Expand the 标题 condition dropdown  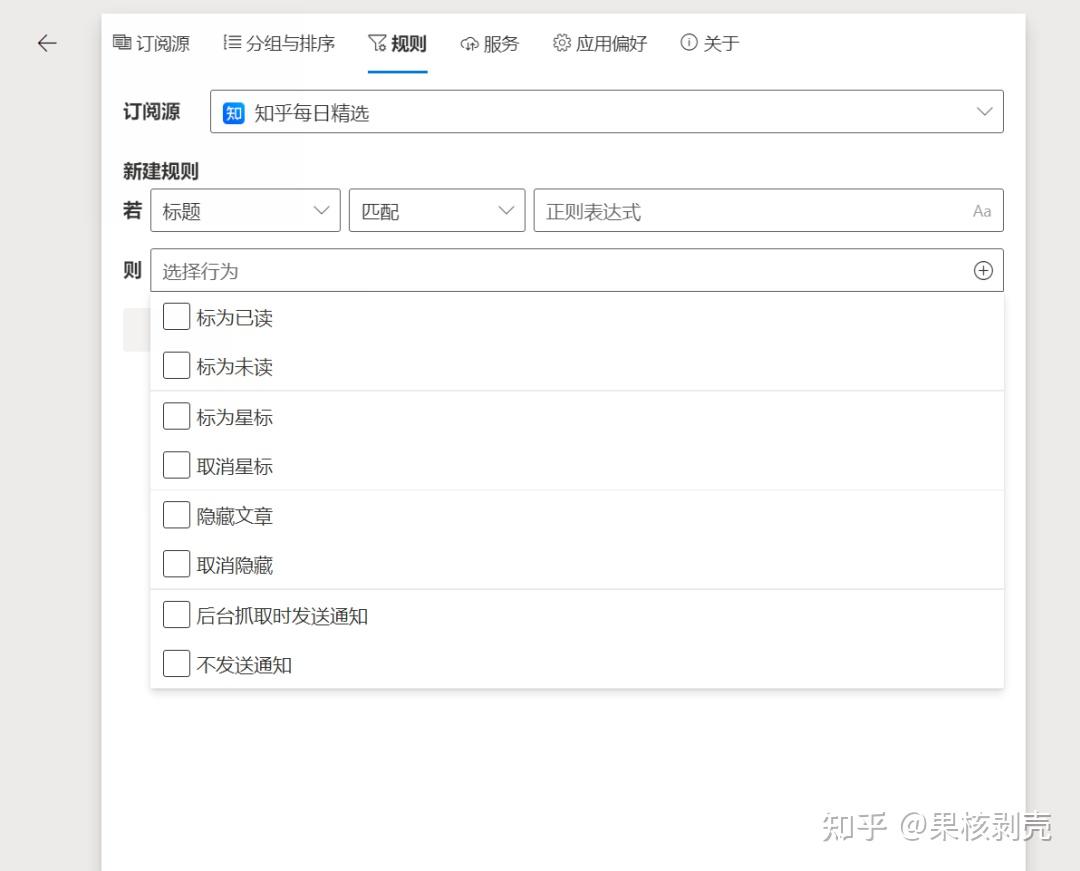(321, 210)
